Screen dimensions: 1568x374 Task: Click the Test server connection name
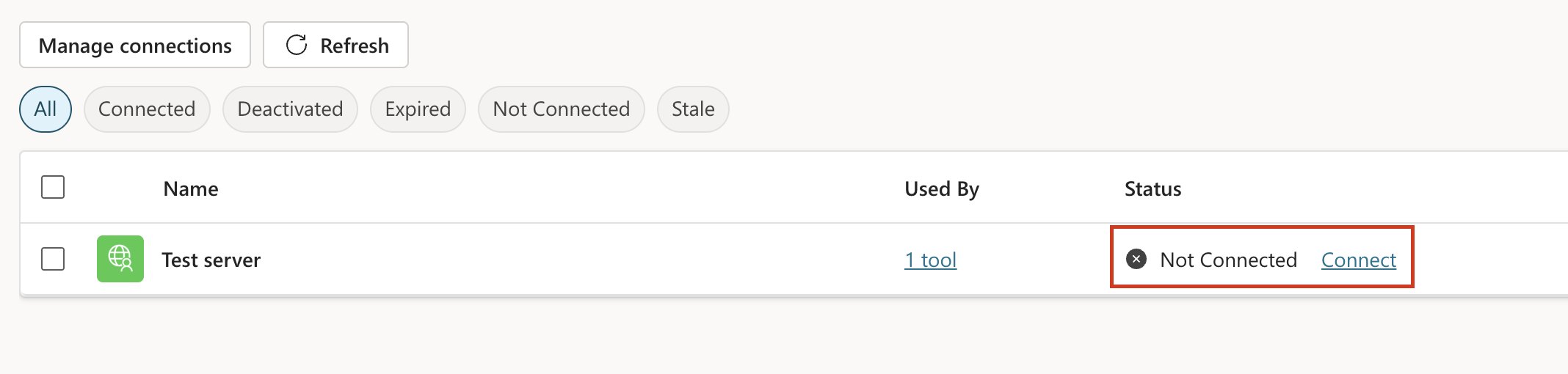[x=211, y=260]
